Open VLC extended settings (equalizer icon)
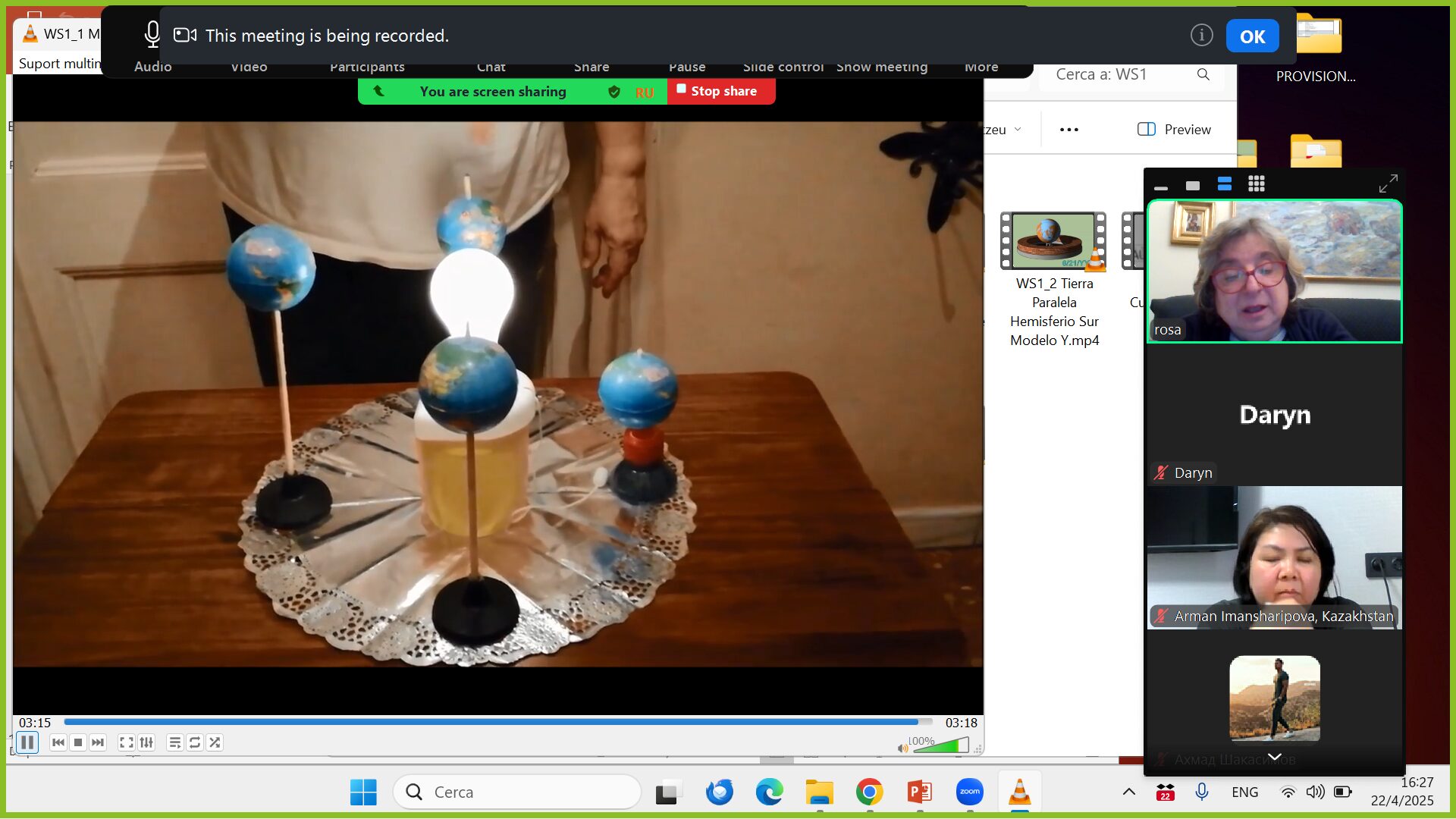This screenshot has height=819, width=1456. coord(146,742)
